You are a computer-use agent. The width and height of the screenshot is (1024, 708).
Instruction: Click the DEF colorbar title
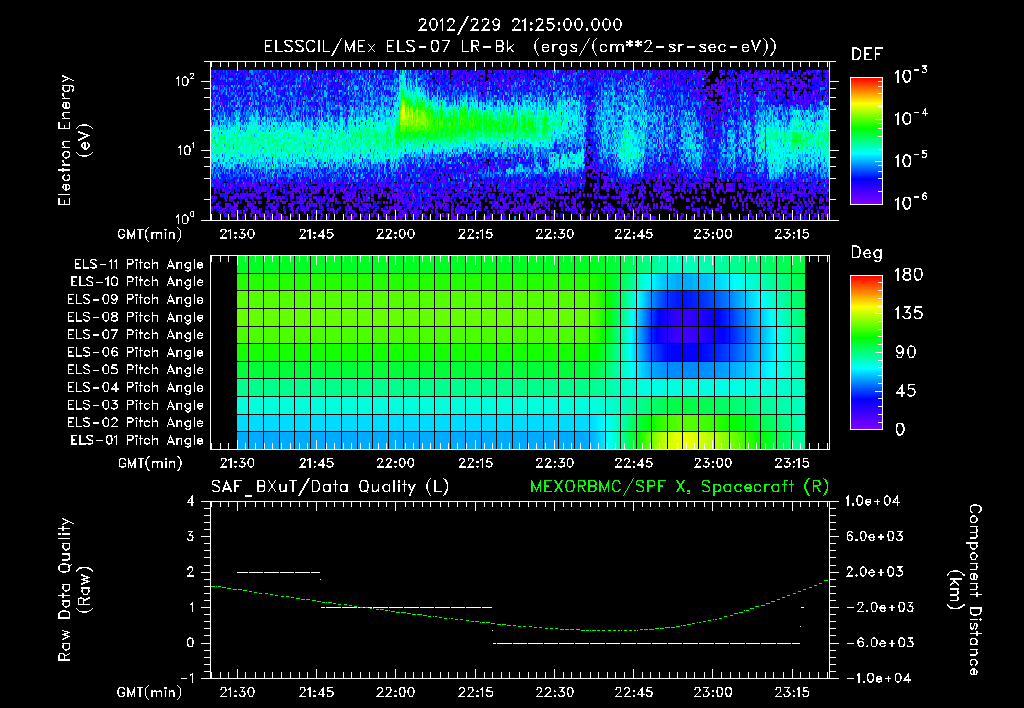click(867, 54)
